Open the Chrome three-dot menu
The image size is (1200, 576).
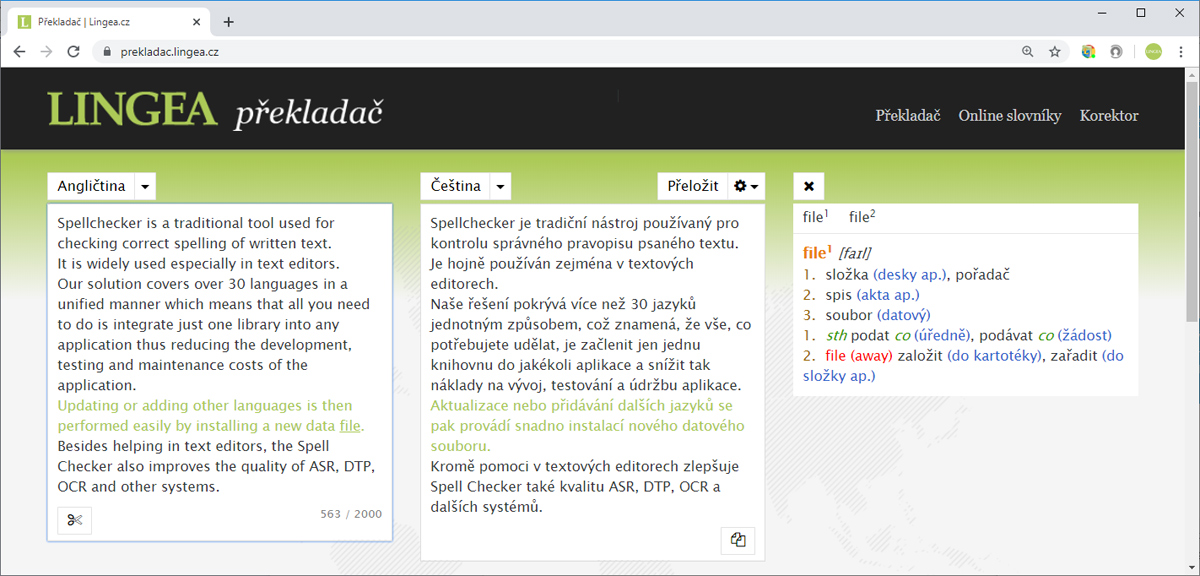(x=1183, y=52)
